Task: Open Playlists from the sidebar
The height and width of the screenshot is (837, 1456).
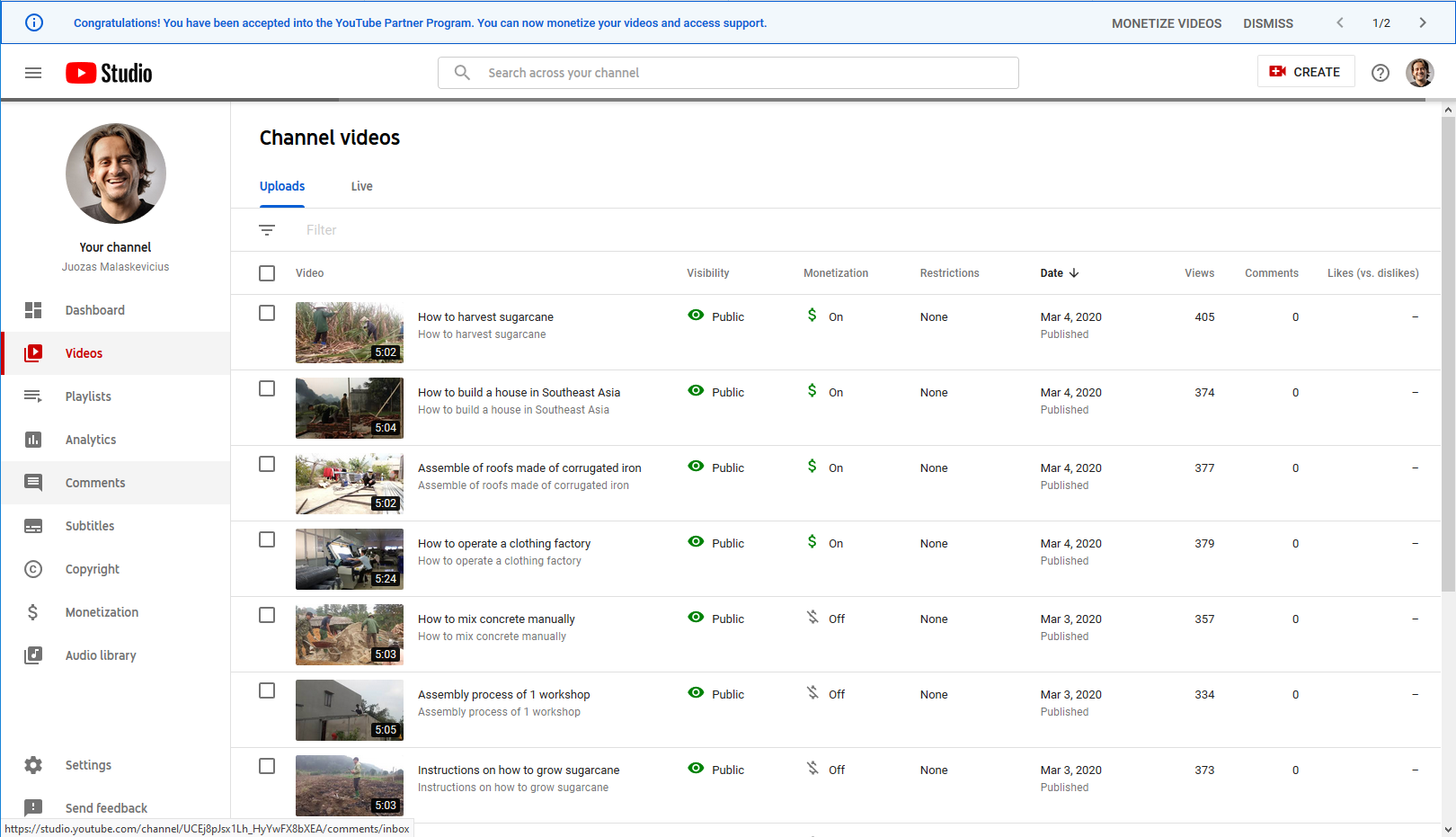Action: click(88, 396)
